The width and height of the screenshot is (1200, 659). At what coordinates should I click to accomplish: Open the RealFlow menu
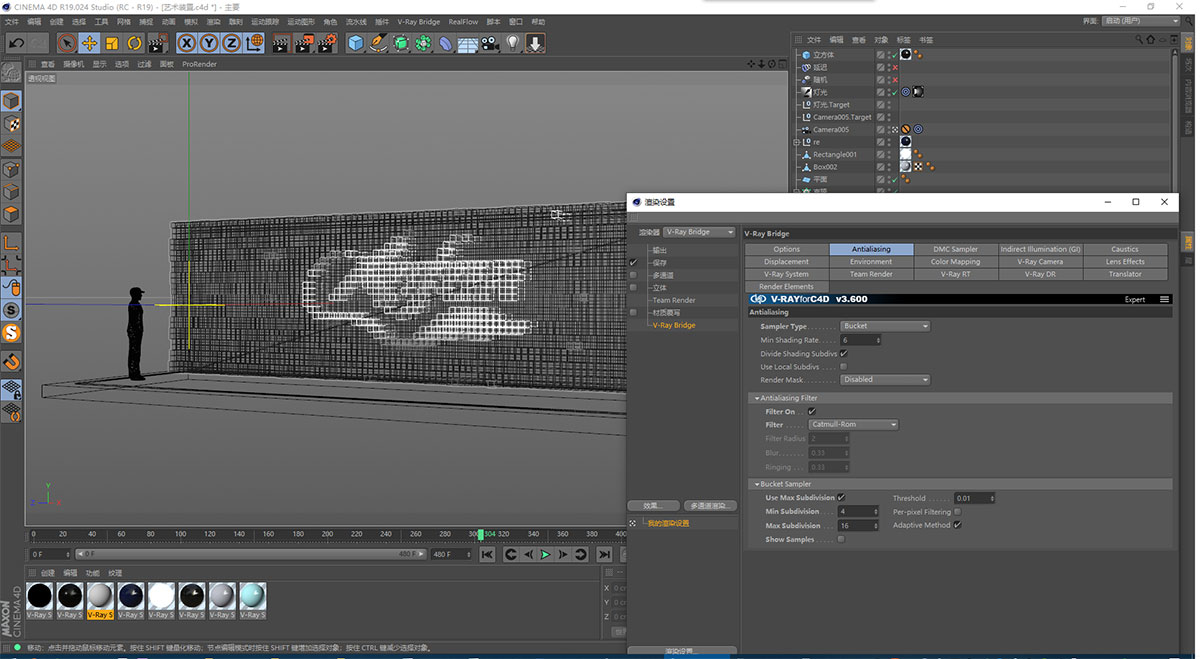pos(463,21)
